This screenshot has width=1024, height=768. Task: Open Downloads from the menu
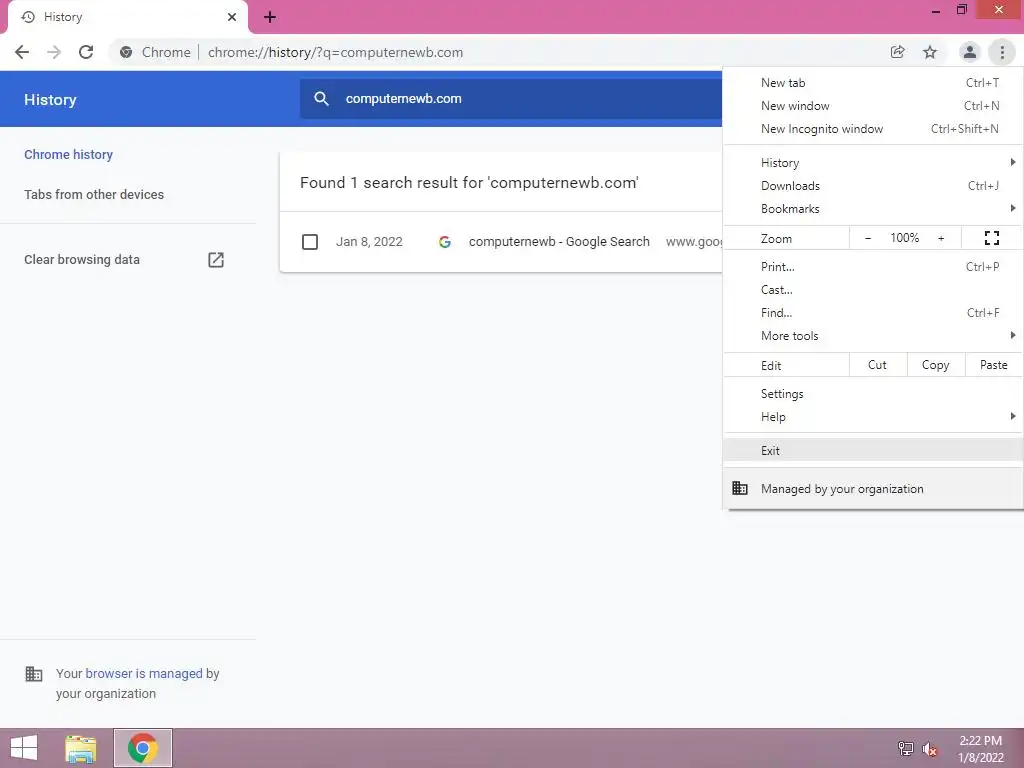pos(873,185)
